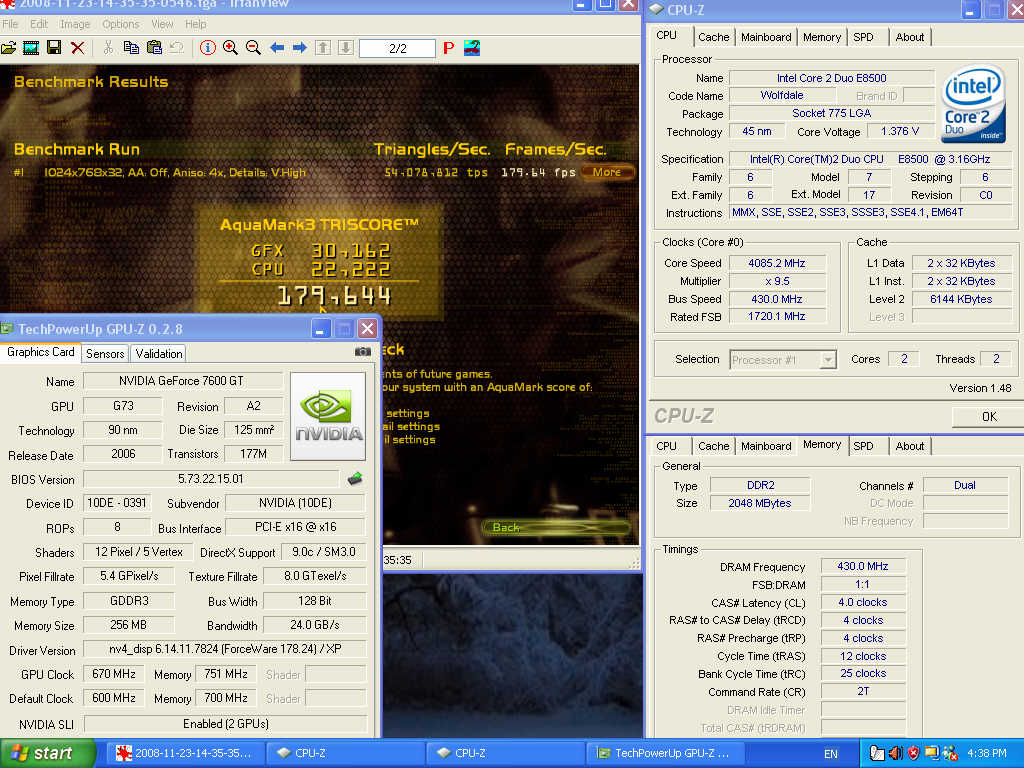The image size is (1024, 768).
Task: Open the View menu in IrfanView
Action: pyautogui.click(x=162, y=24)
